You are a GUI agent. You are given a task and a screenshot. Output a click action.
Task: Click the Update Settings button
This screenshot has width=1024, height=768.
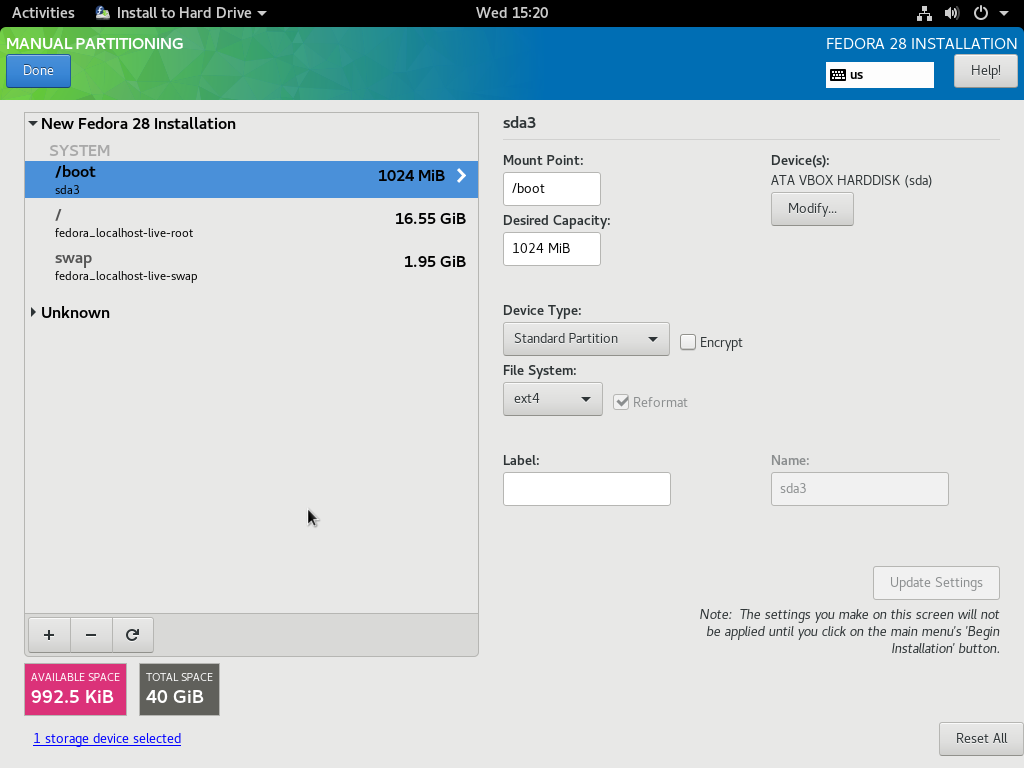pyautogui.click(x=936, y=583)
